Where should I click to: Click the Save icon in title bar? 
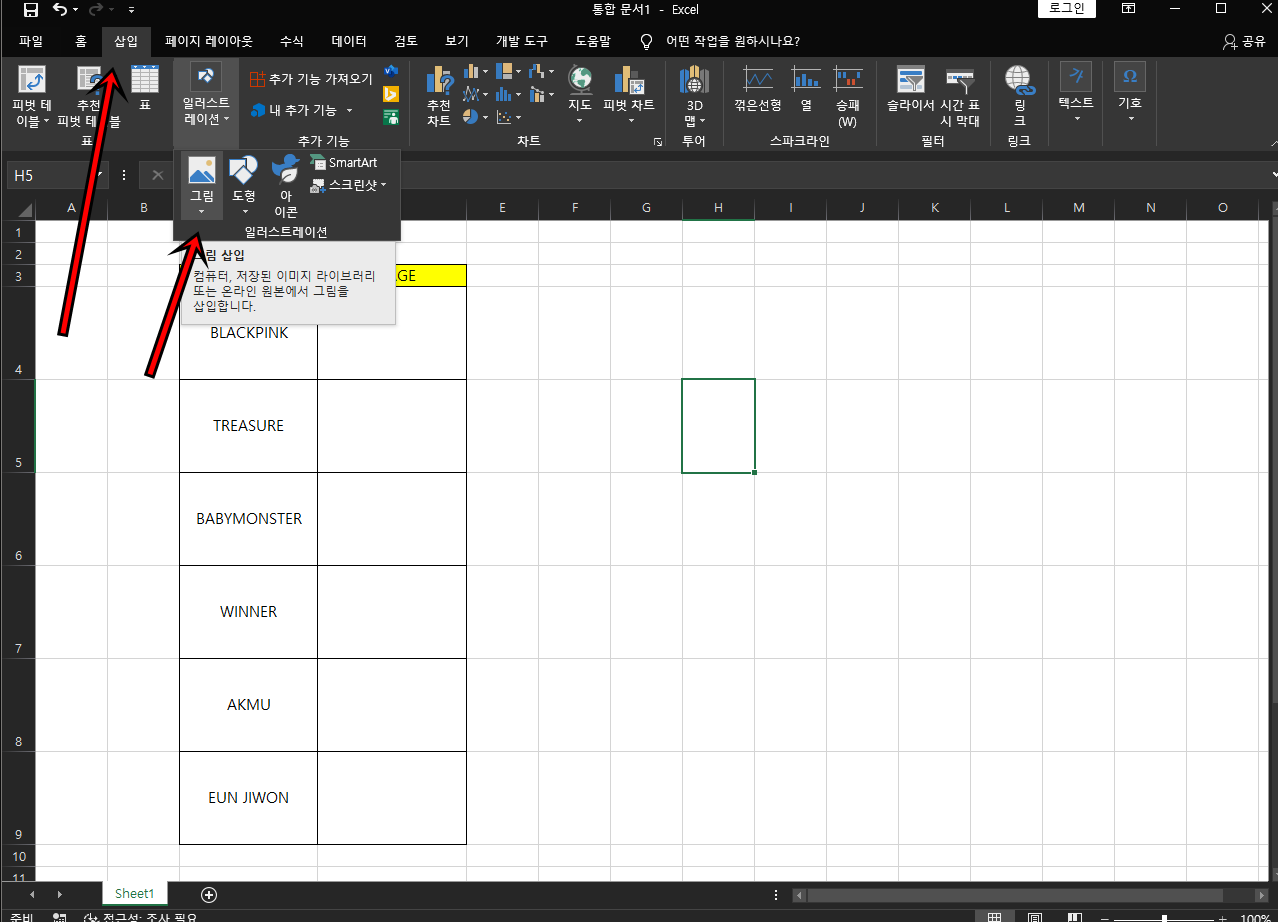(31, 10)
